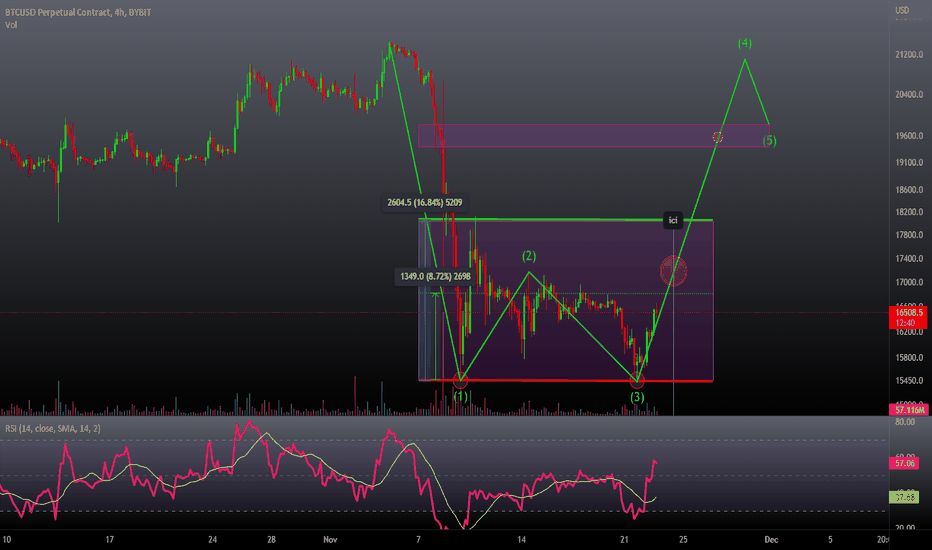Click the 57.116M volume value tag
The height and width of the screenshot is (550, 932).
908,410
